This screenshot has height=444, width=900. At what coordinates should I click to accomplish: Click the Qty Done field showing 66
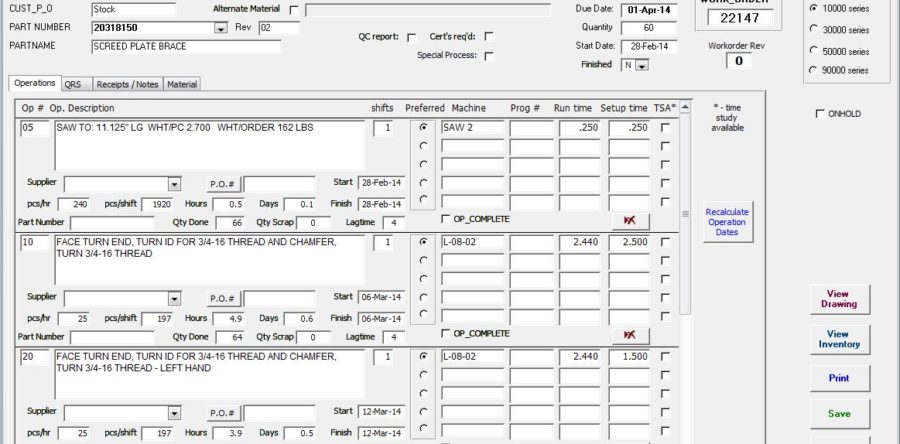(230, 223)
